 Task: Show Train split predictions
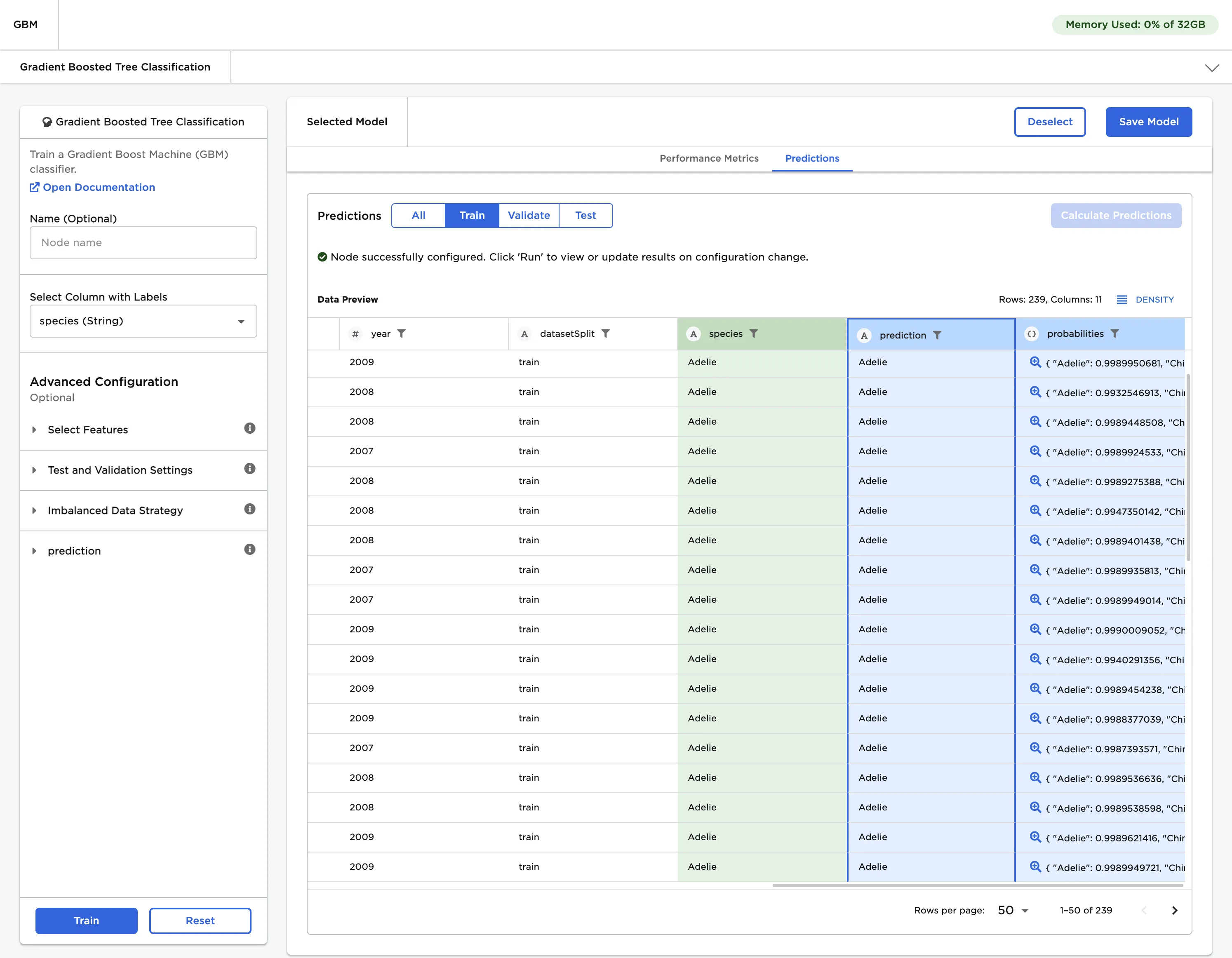coord(472,216)
